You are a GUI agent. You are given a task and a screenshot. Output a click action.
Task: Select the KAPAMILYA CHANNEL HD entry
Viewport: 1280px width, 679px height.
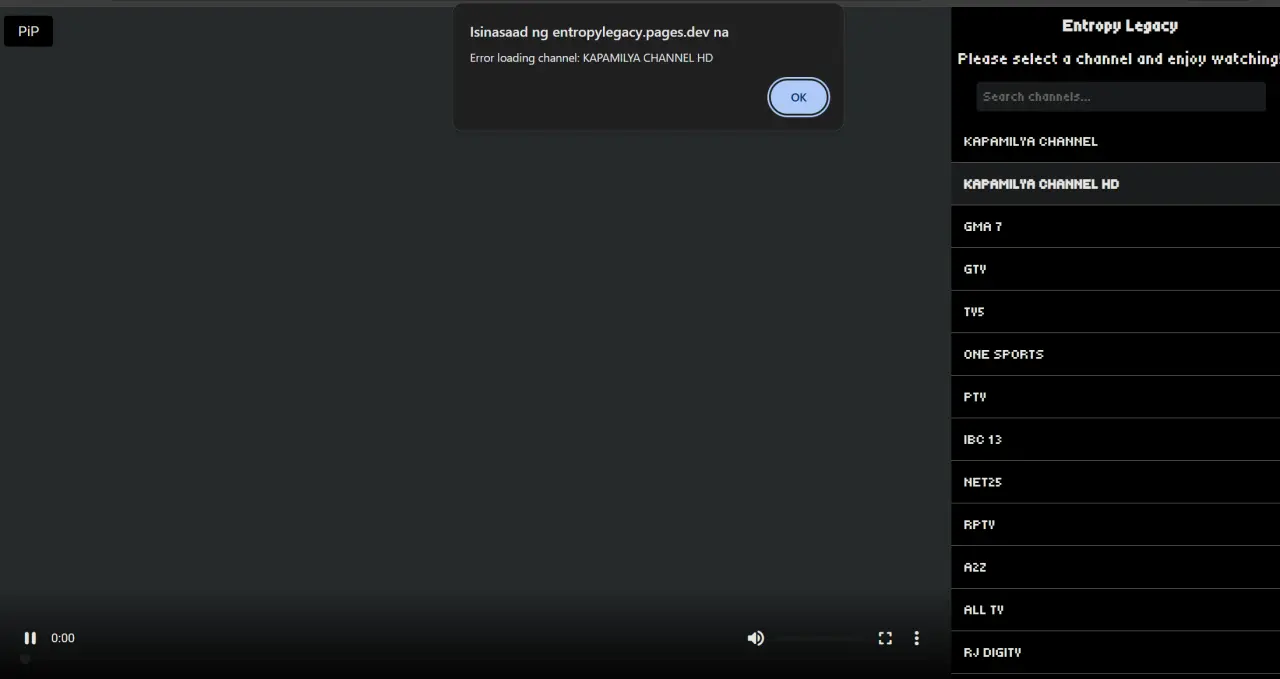click(x=1115, y=184)
